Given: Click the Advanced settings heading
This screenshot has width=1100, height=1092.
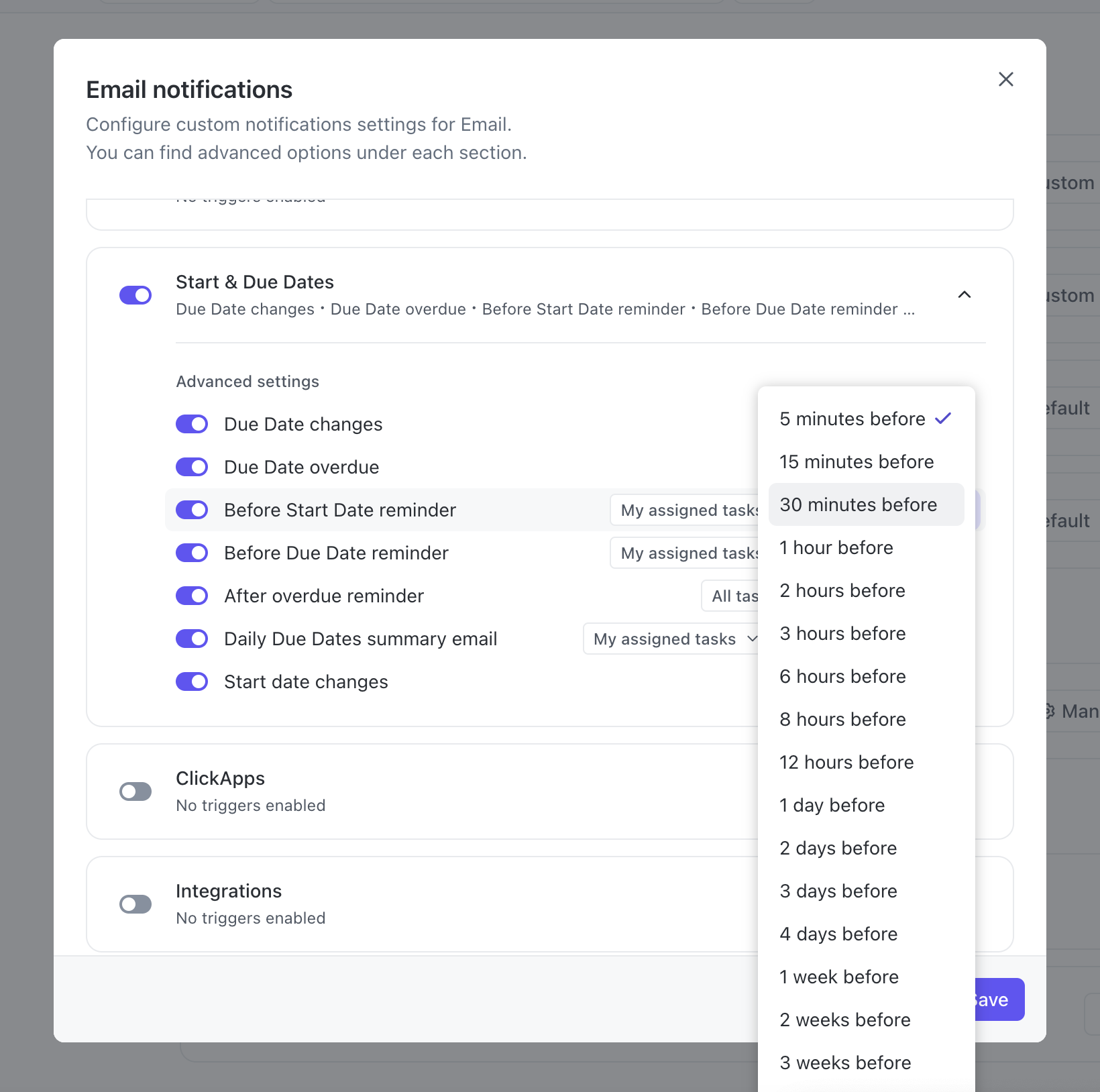Looking at the screenshot, I should tap(248, 381).
